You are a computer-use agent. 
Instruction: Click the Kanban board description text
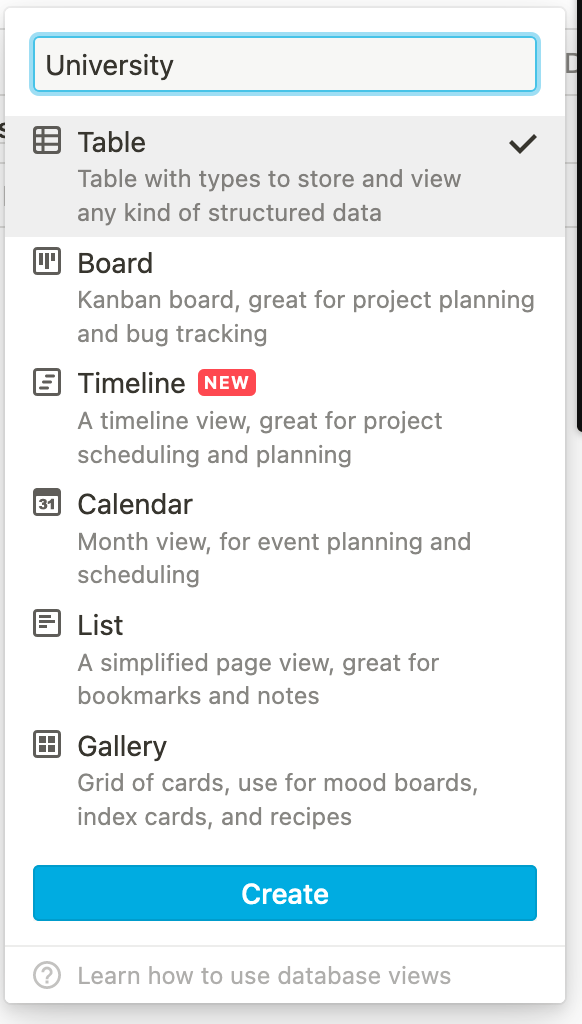pyautogui.click(x=306, y=317)
